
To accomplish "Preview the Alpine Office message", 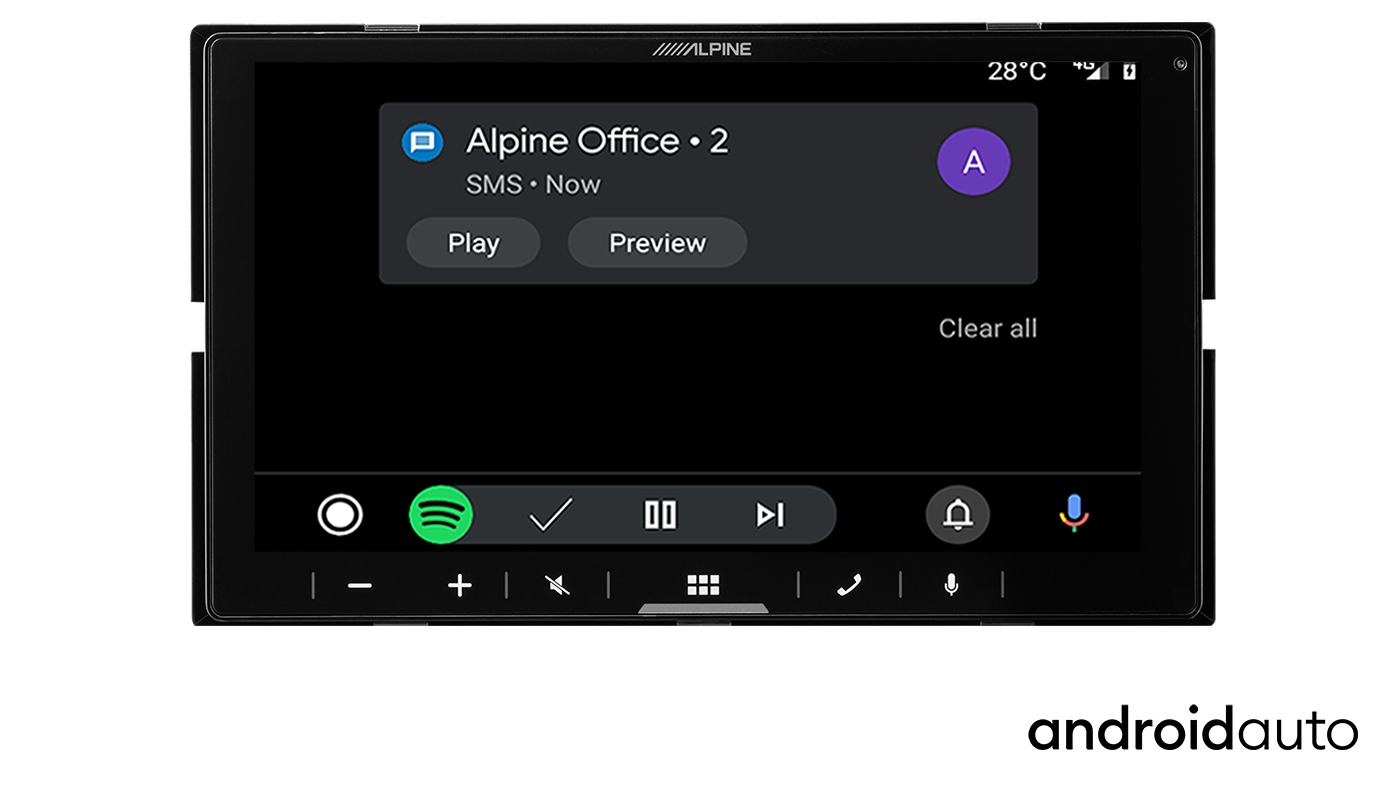I will [x=657, y=243].
